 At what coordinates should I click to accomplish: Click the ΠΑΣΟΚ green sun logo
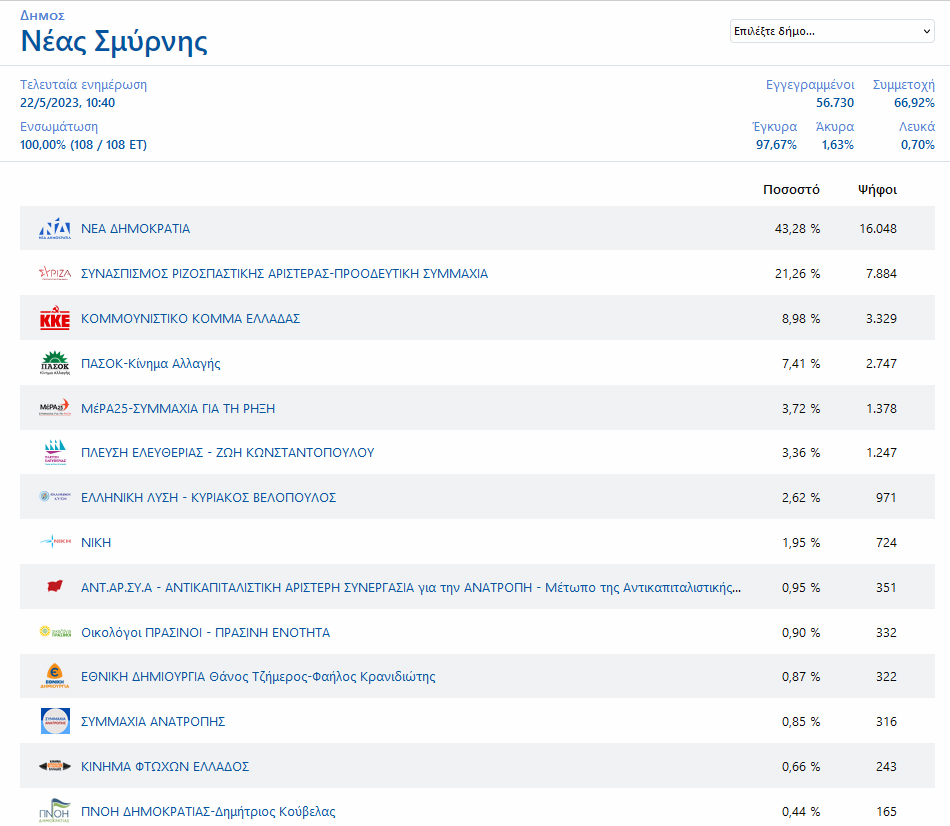55,363
